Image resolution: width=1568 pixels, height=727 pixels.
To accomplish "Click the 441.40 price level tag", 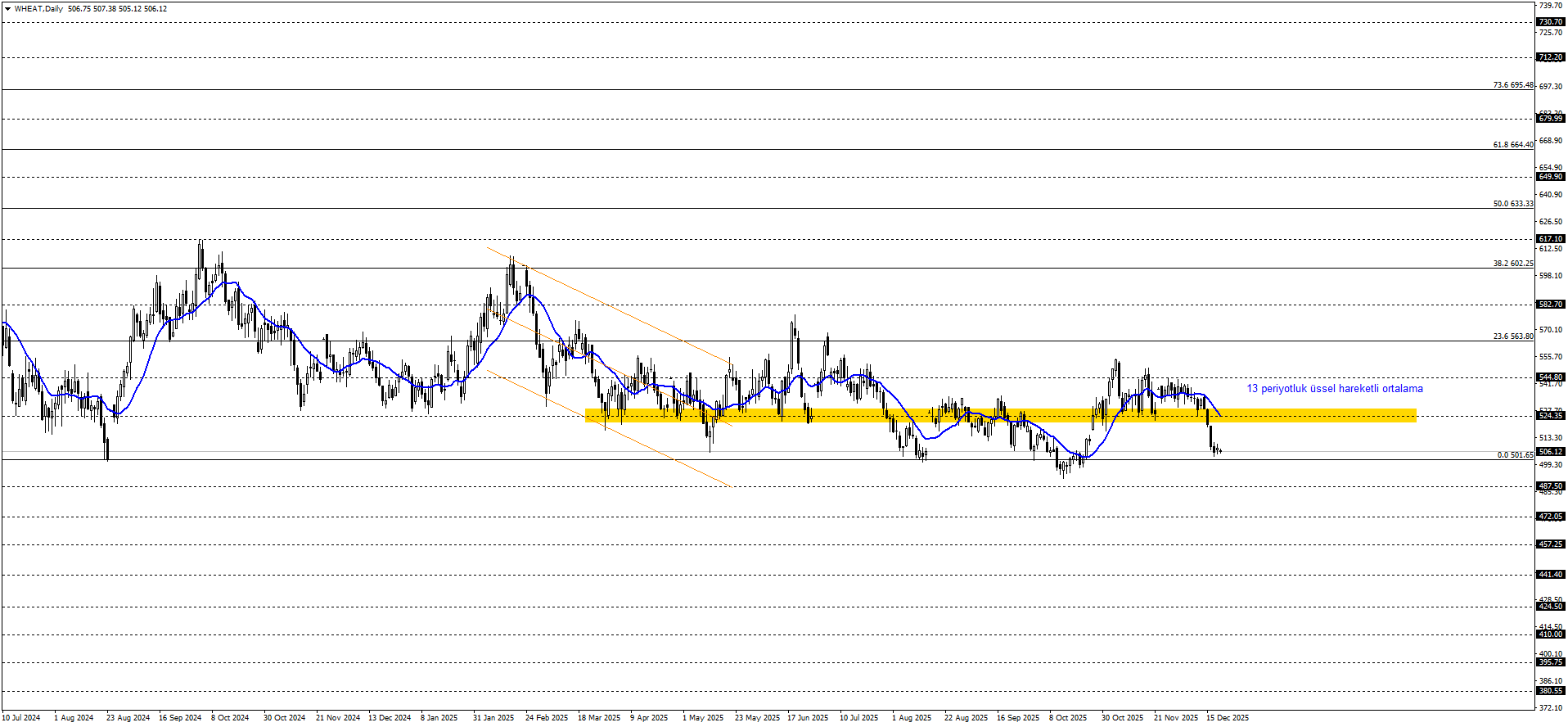I will coord(1550,575).
